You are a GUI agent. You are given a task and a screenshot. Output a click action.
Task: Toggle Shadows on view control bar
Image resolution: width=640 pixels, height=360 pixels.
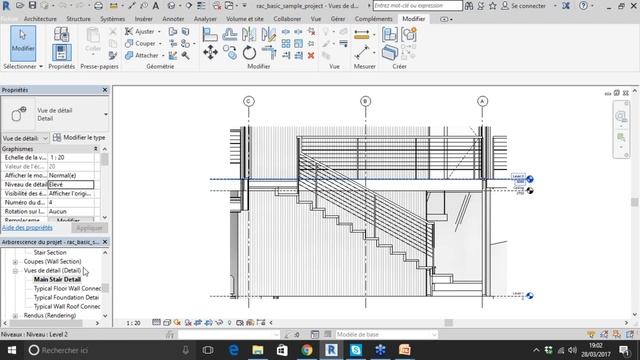(188, 322)
